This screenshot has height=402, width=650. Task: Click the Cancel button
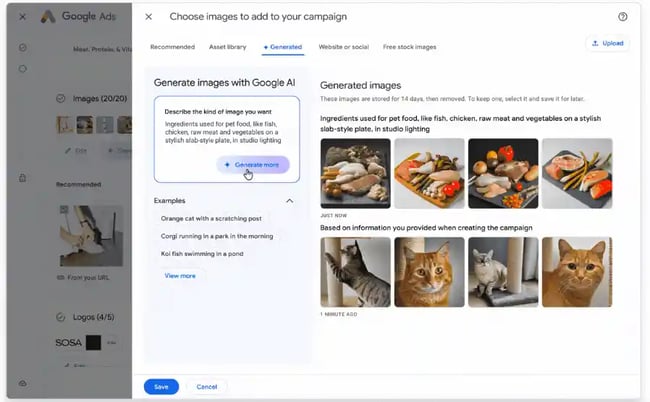(x=207, y=386)
